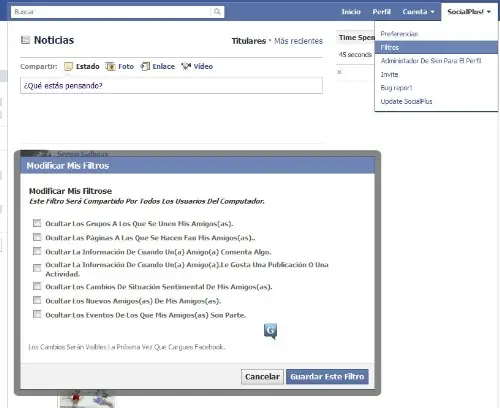Click the Noticias news feed icon
Screen dimensions: 500x408
tap(25, 40)
